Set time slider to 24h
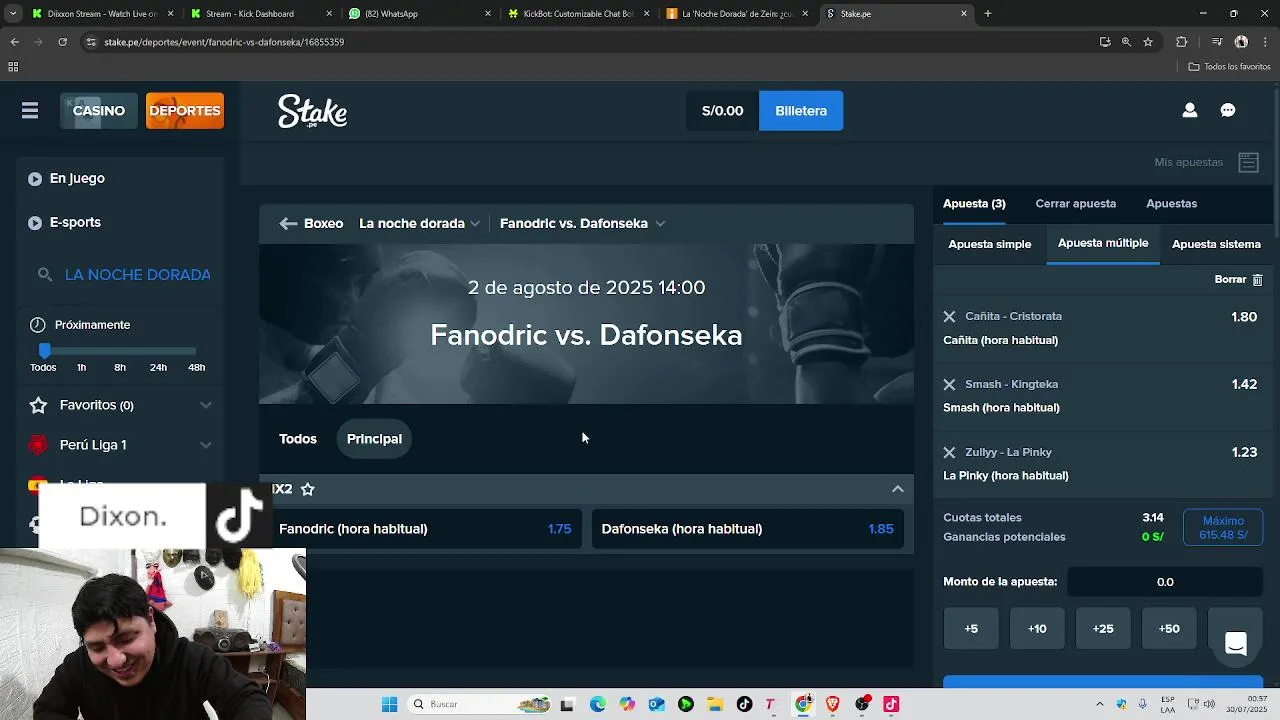Image resolution: width=1280 pixels, height=720 pixels. point(158,367)
